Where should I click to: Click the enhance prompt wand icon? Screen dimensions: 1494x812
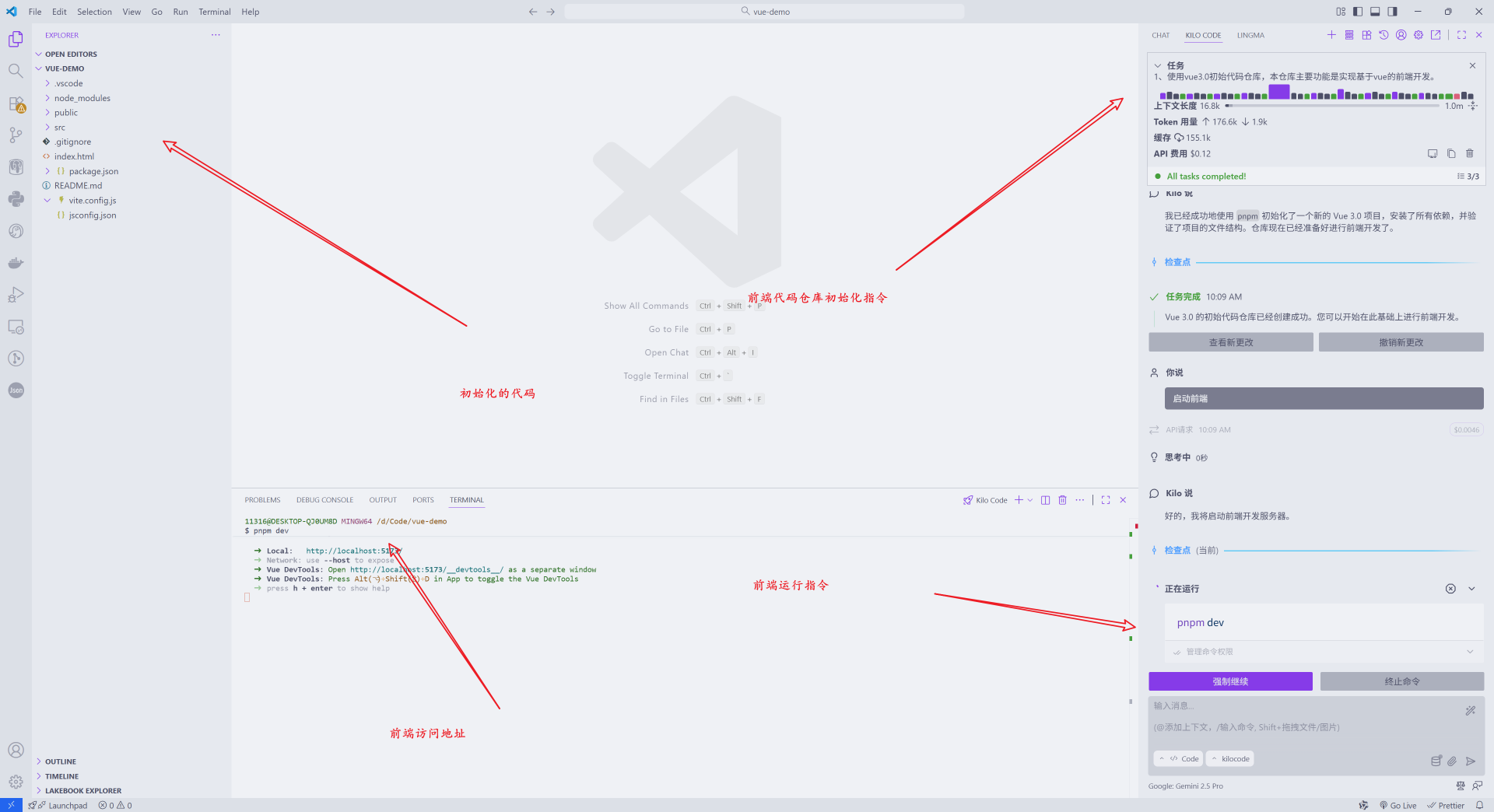1470,710
